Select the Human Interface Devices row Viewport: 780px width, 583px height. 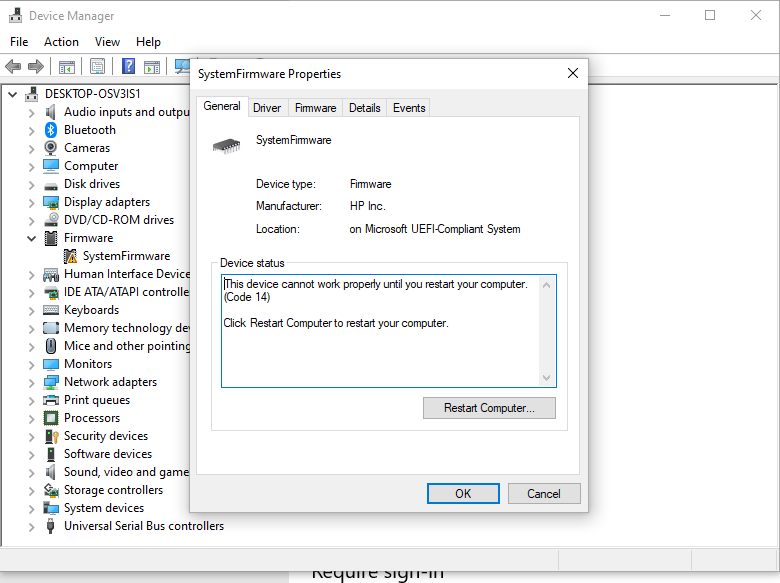click(x=126, y=274)
